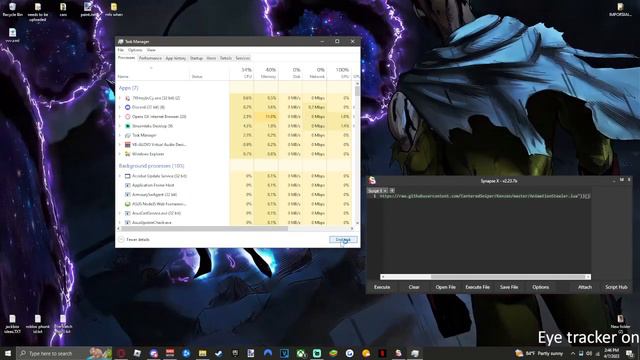640x360 pixels.
Task: Sort processes by the CPU column
Action: (x=242, y=73)
